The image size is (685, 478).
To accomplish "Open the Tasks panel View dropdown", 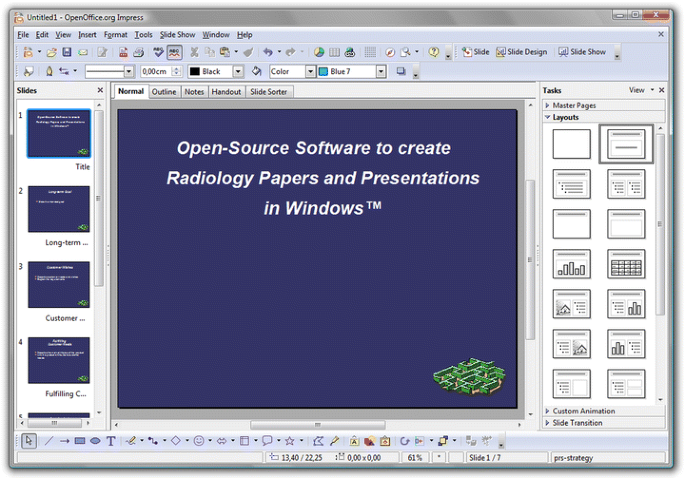I will point(641,90).
